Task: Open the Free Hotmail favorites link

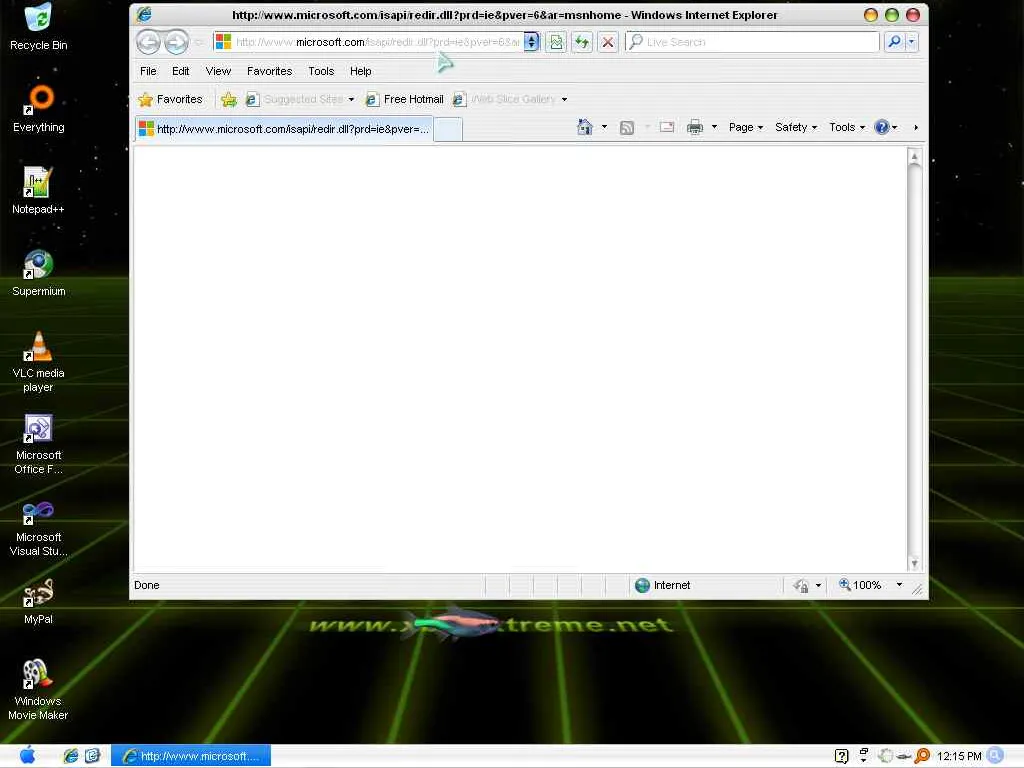Action: (405, 99)
